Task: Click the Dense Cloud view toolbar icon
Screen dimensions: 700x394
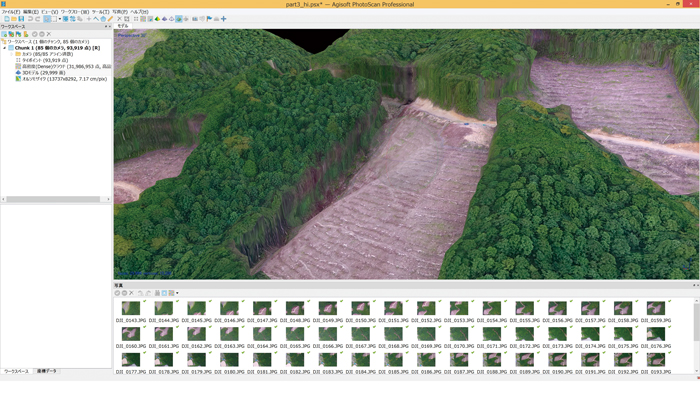Action: [143, 19]
